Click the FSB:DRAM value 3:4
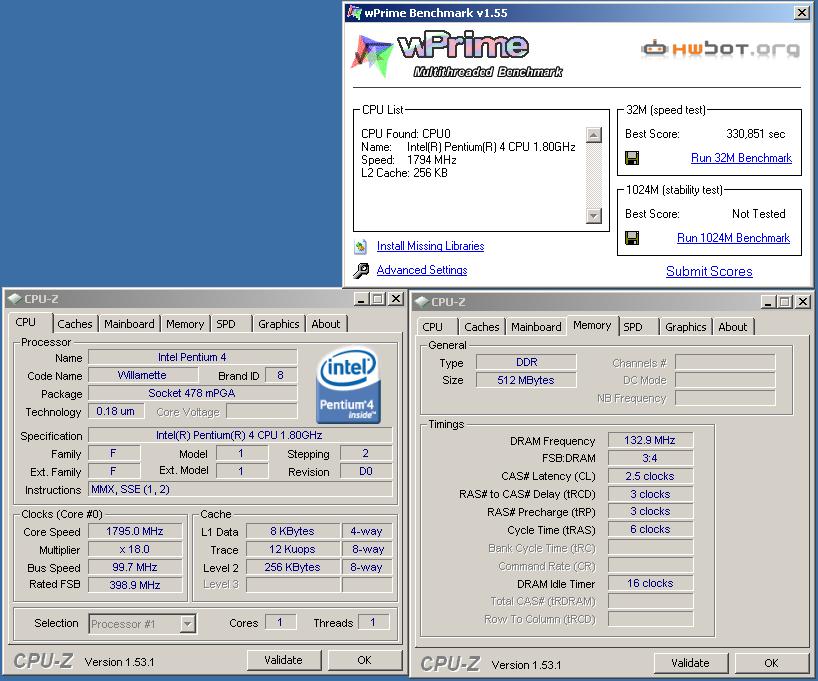 coord(650,458)
